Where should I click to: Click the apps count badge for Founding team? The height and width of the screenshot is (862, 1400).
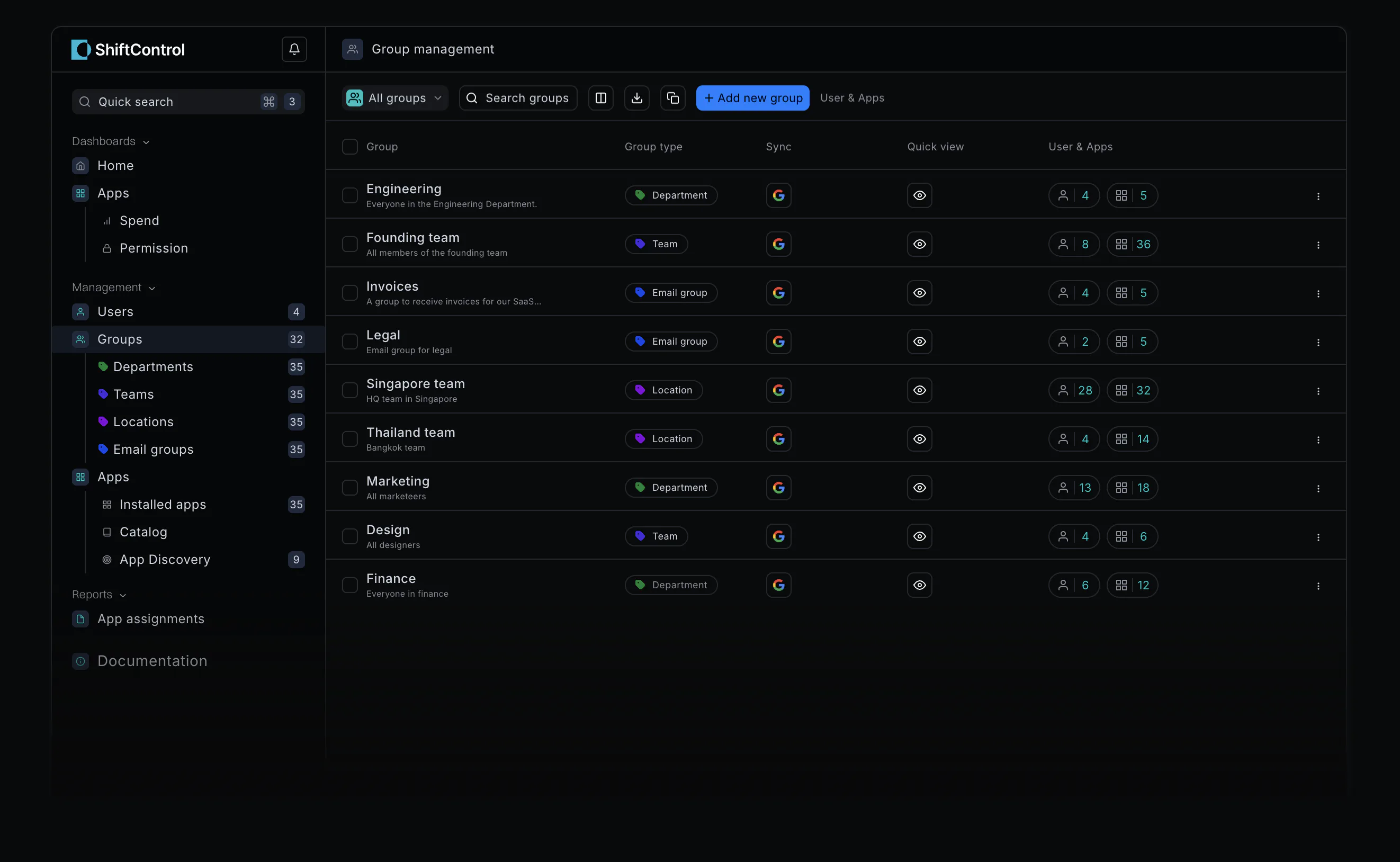pos(1132,244)
